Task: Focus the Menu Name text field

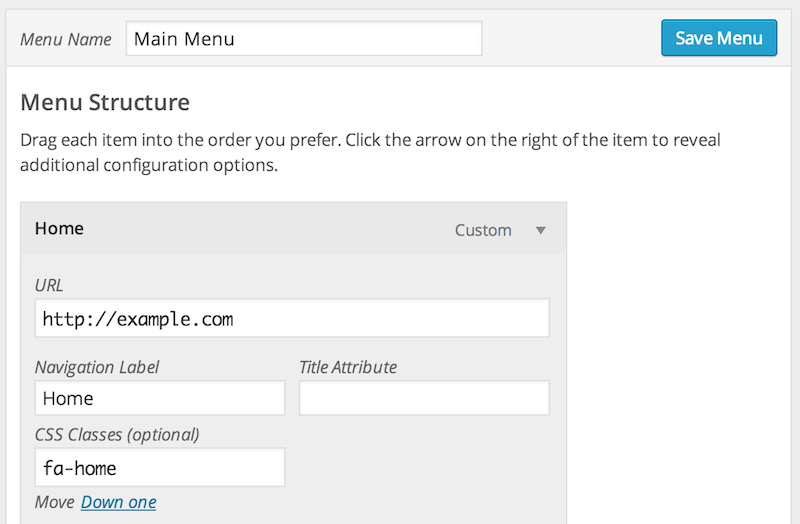Action: pos(304,39)
